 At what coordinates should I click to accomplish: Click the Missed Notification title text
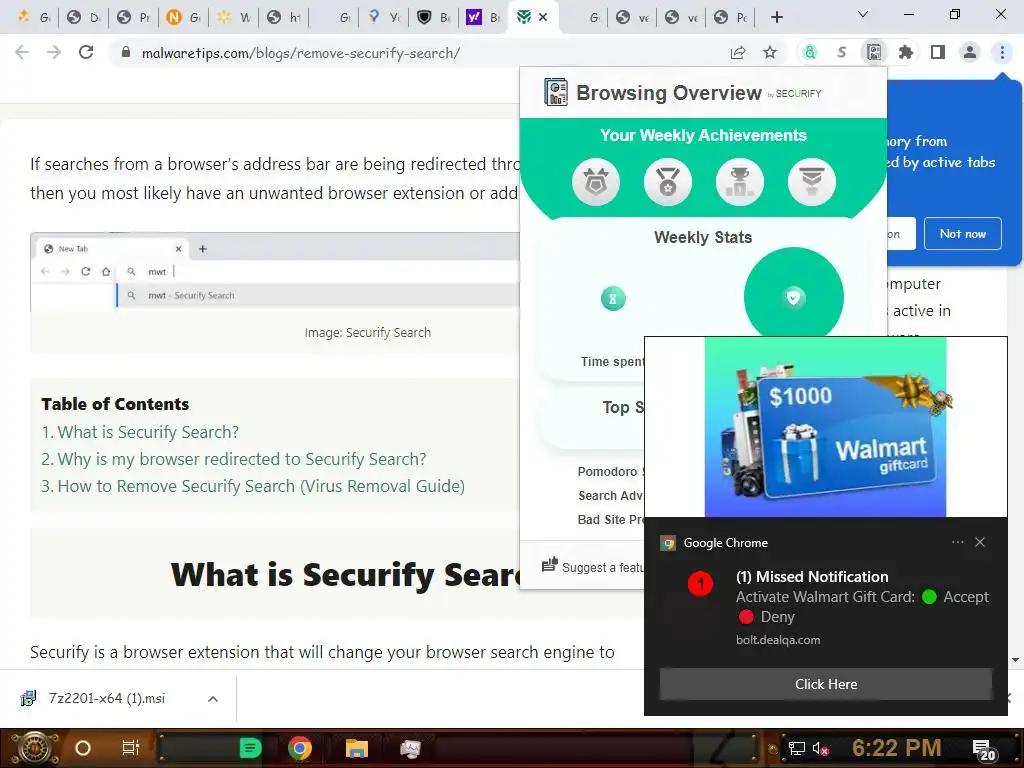tap(812, 577)
